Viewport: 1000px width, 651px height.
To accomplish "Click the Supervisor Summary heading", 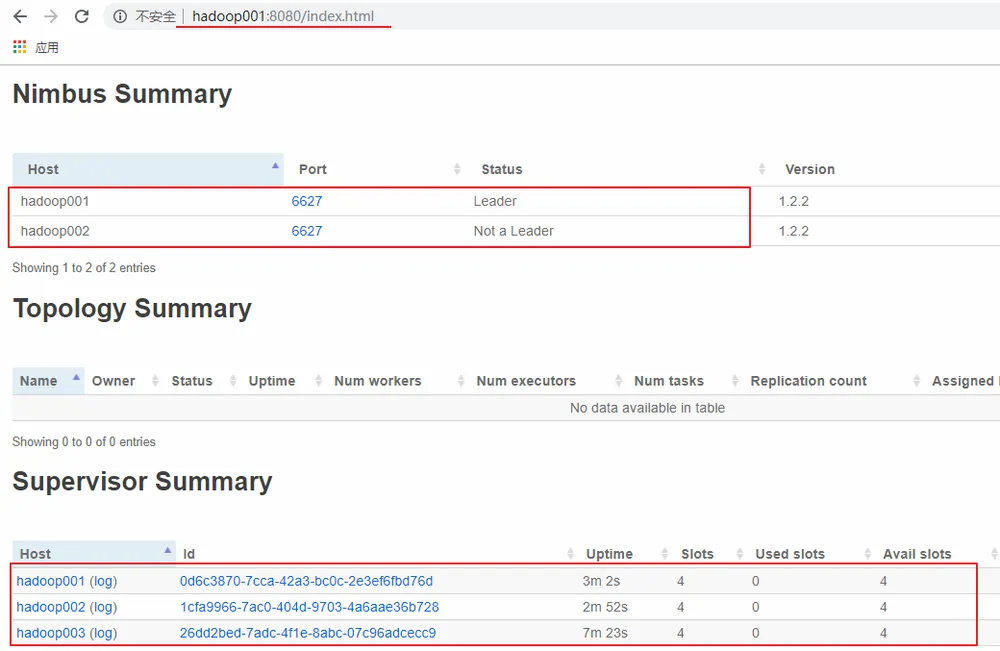I will point(142,481).
